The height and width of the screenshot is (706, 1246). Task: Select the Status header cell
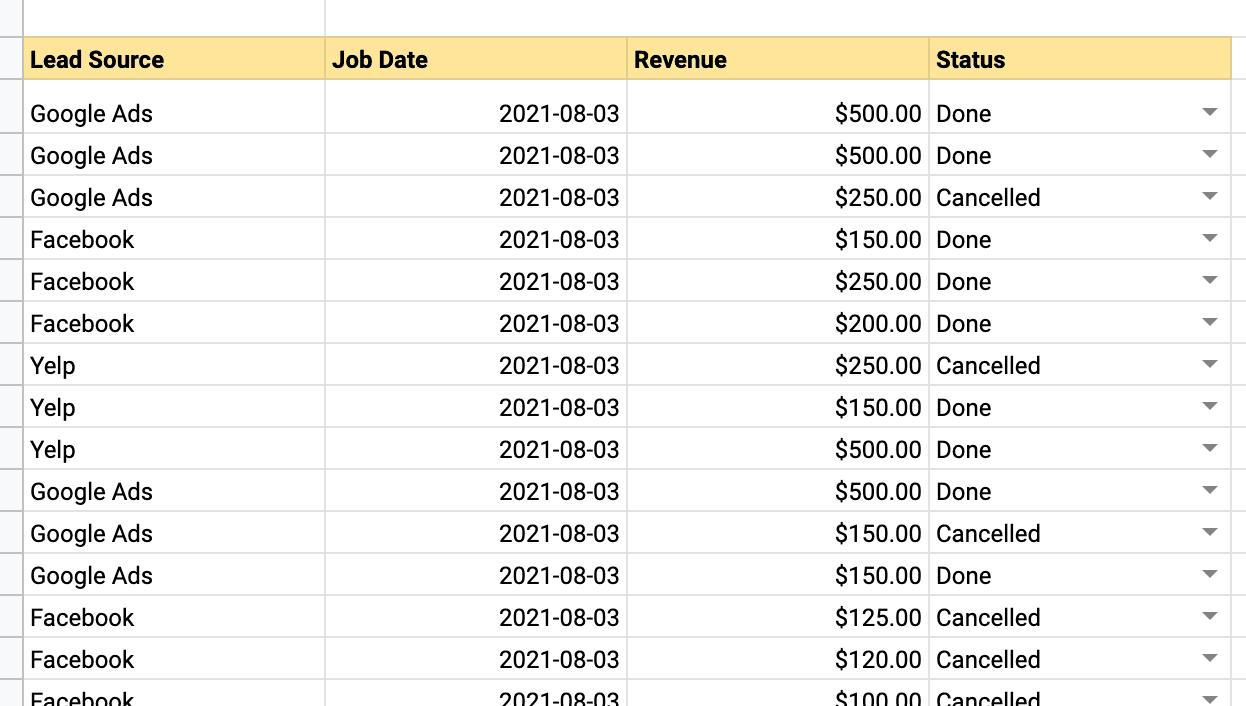1080,59
